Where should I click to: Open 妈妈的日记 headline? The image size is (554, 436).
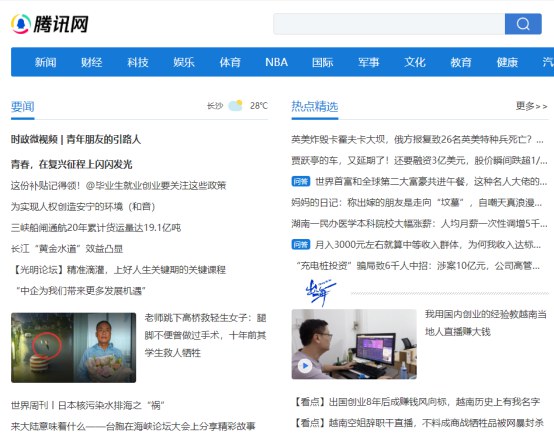pyautogui.click(x=417, y=202)
